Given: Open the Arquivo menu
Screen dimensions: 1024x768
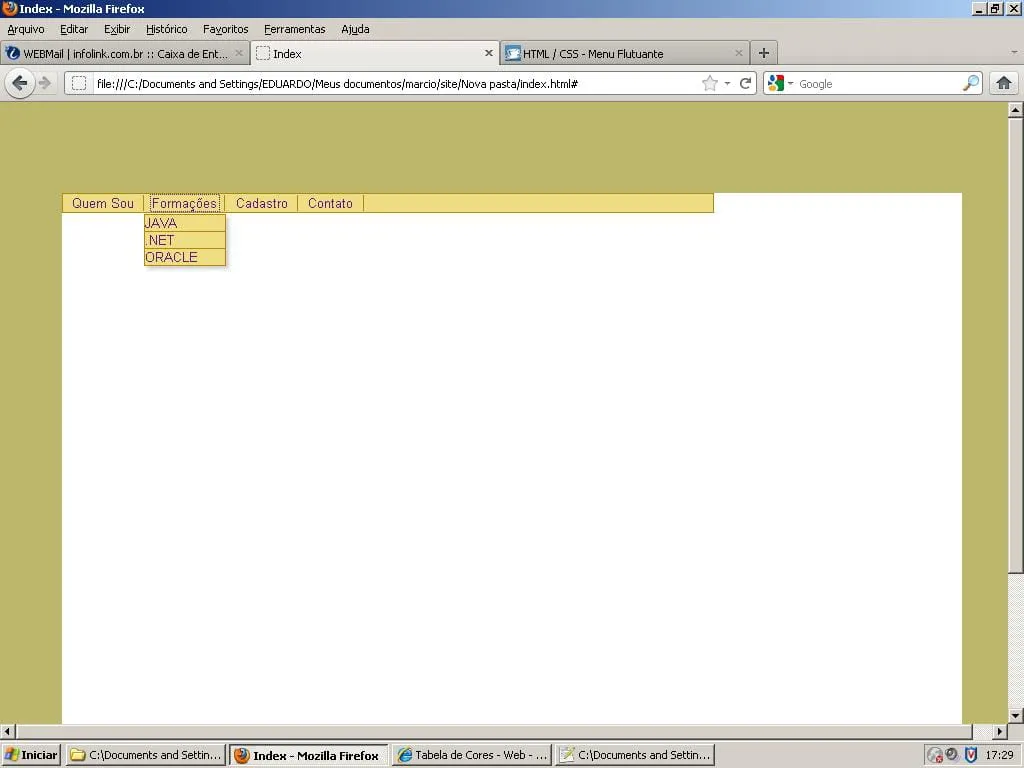Looking at the screenshot, I should click(25, 29).
